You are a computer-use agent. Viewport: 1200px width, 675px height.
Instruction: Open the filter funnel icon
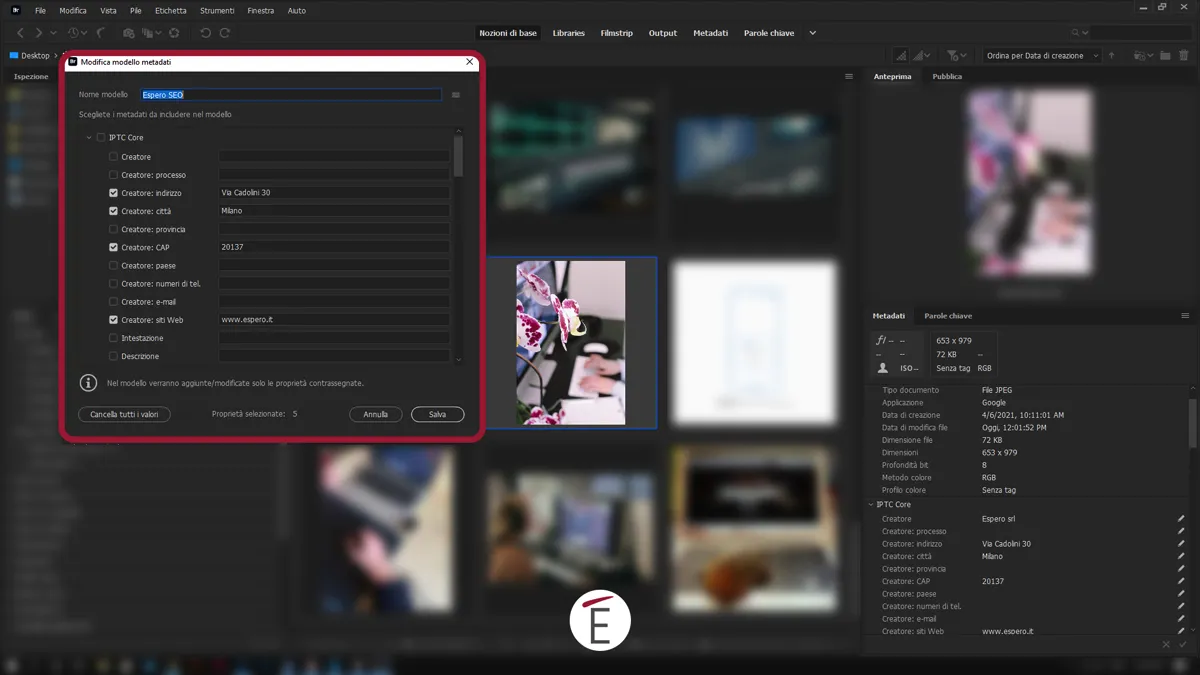(x=952, y=55)
